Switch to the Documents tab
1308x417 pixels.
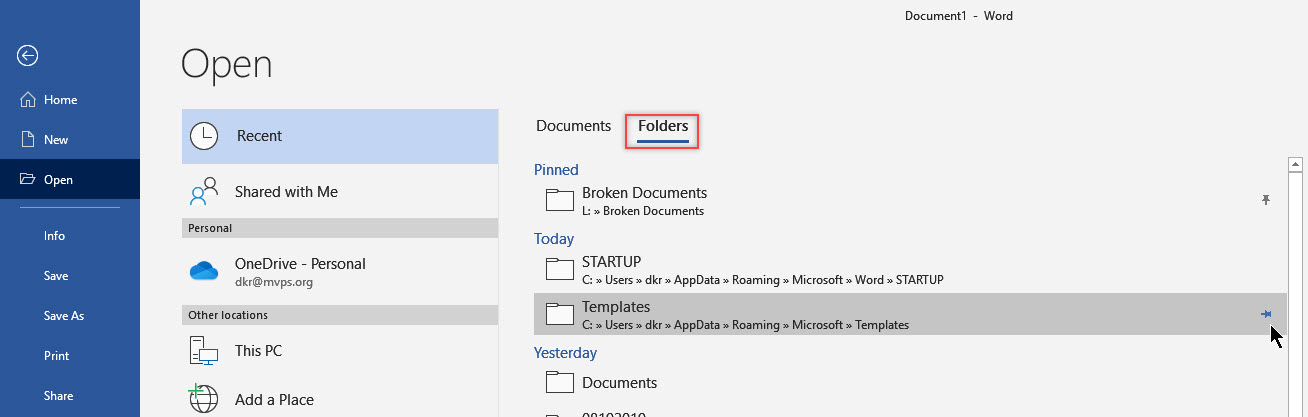[x=573, y=126]
